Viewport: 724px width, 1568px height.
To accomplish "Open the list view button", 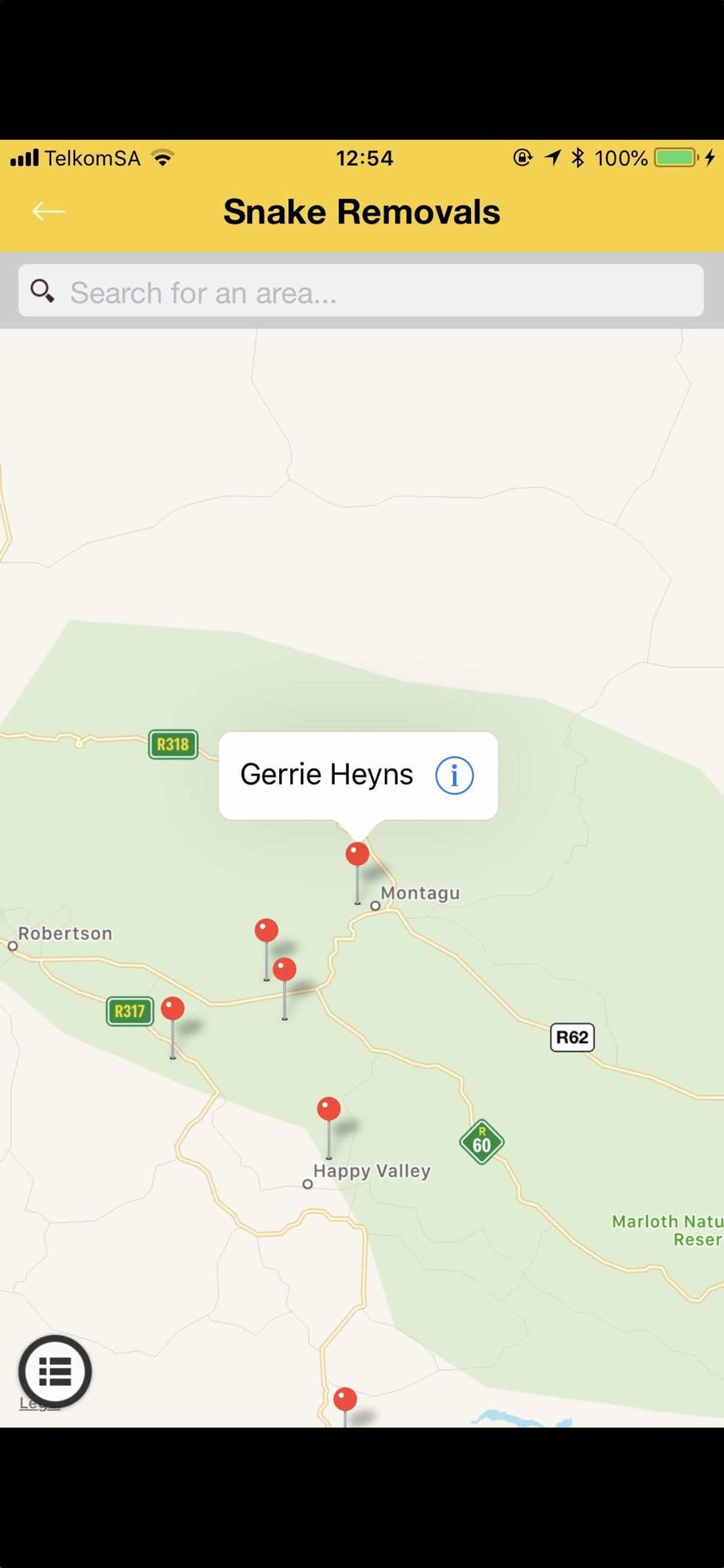I will coord(55,1371).
